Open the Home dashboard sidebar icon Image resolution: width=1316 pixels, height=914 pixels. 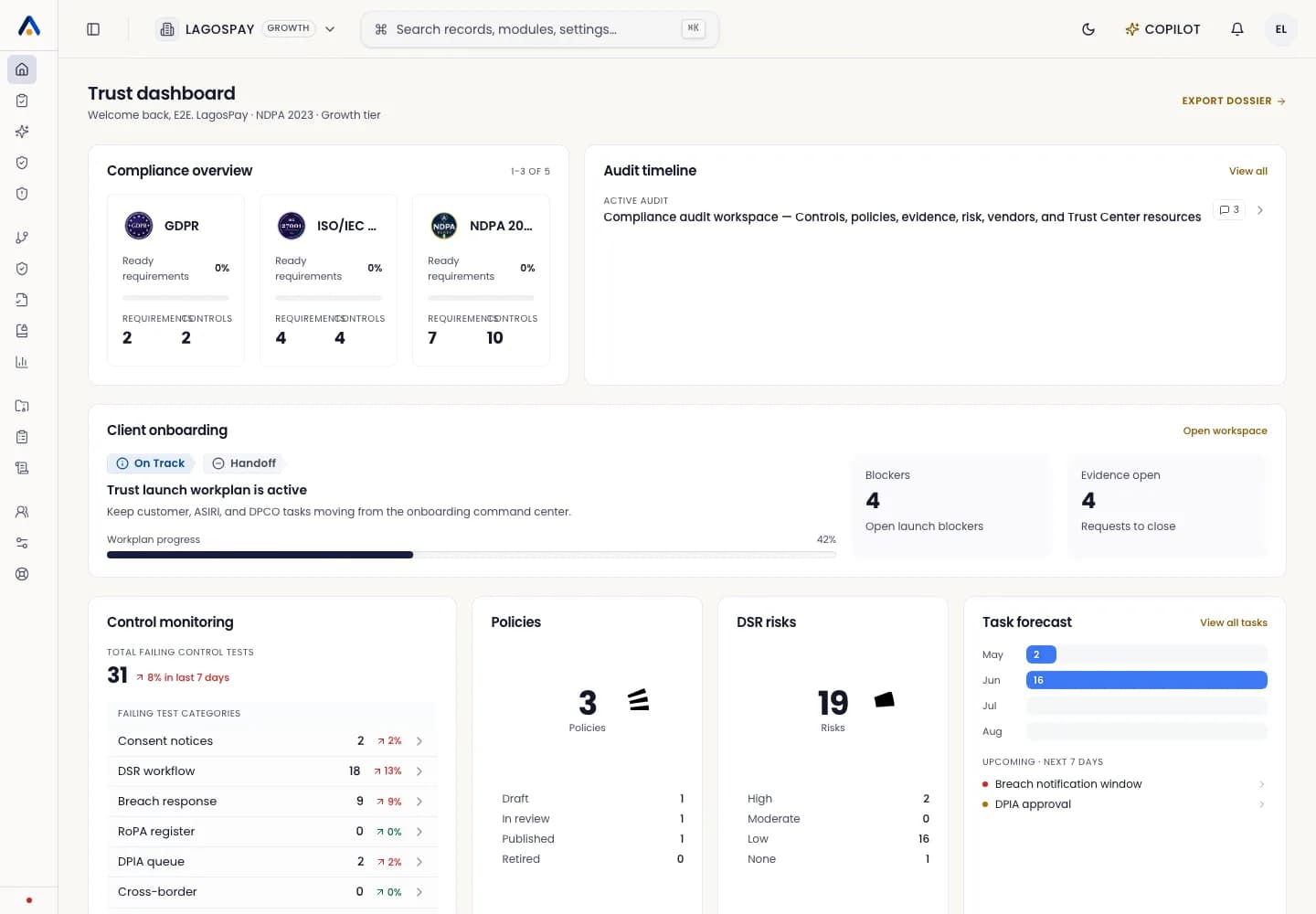[x=22, y=69]
